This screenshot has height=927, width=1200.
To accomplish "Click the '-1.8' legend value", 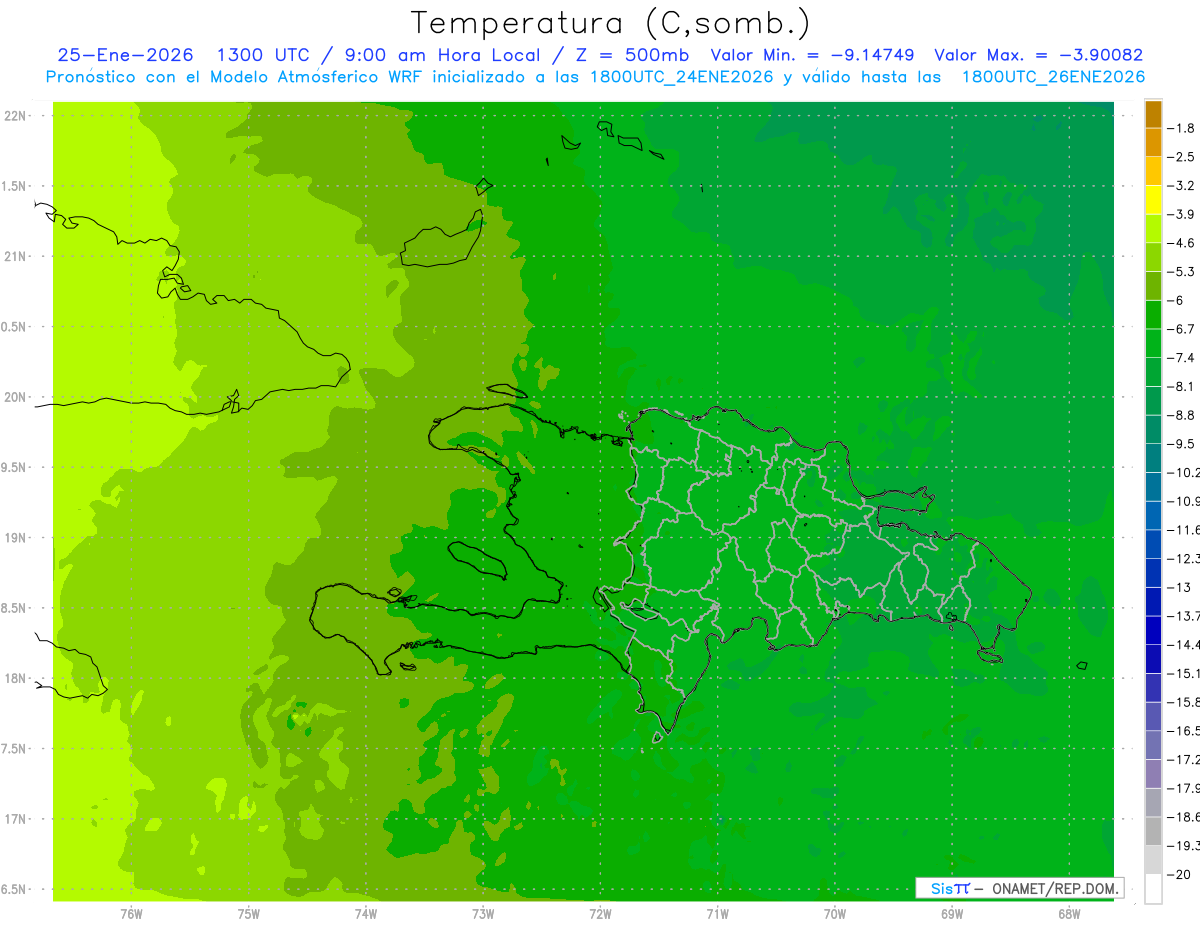I will tap(1181, 128).
